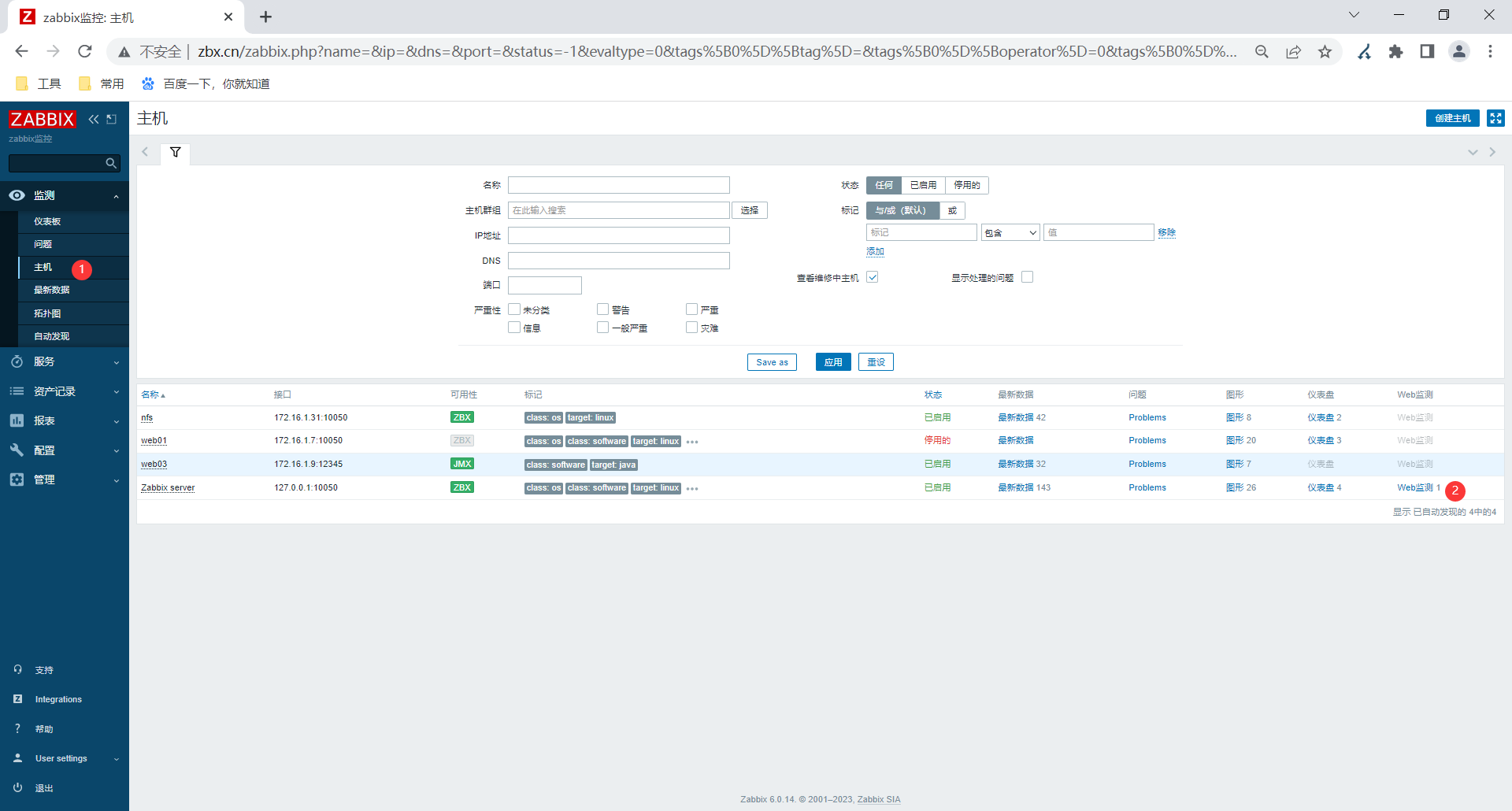Click the clock icon for 服务 menu
The height and width of the screenshot is (811, 1512).
click(x=17, y=361)
